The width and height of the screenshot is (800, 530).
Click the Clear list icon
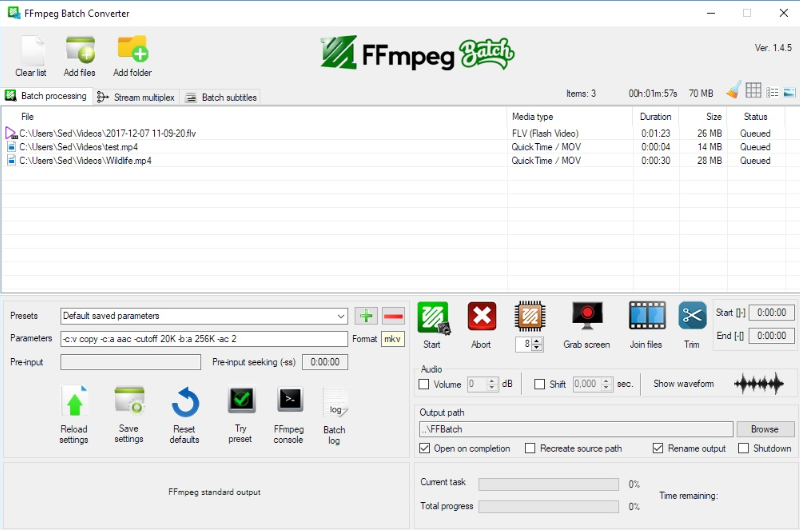[x=33, y=50]
